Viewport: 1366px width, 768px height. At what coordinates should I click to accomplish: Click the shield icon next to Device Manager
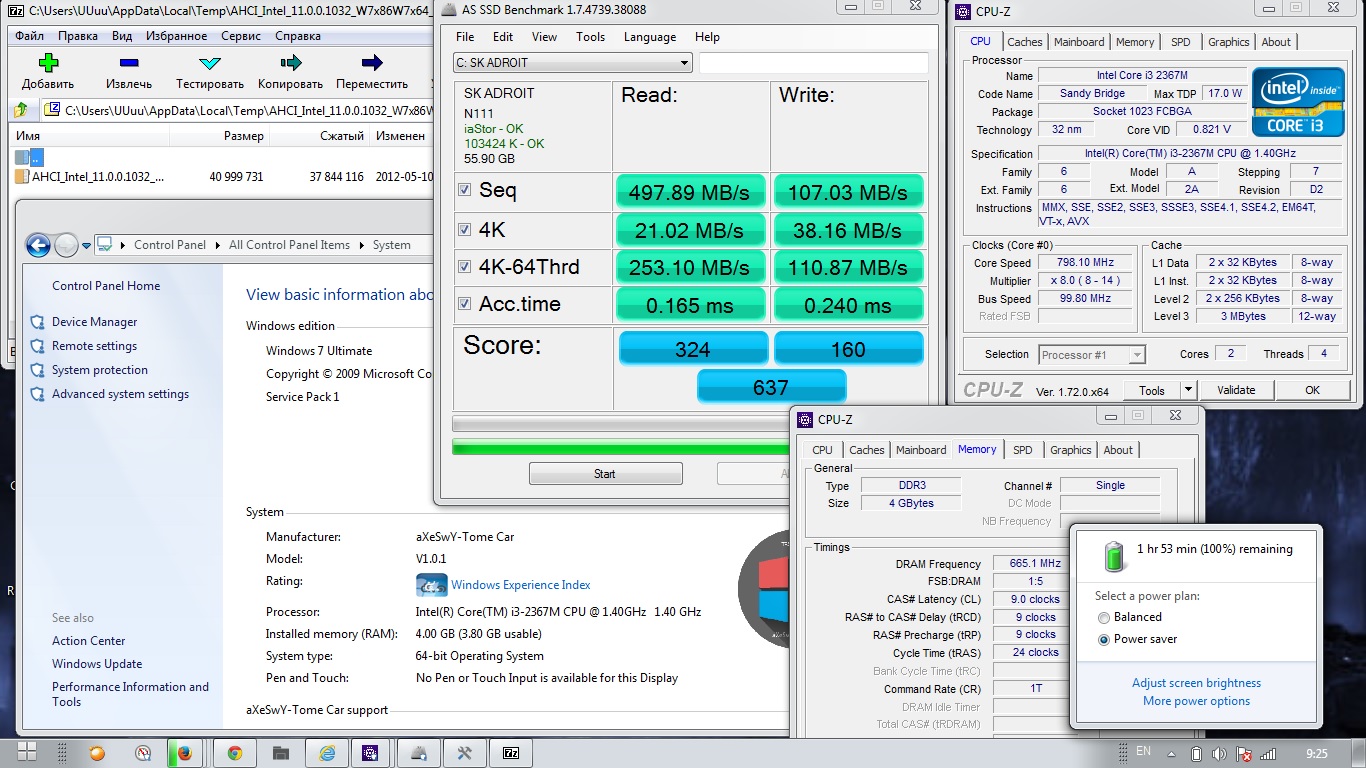point(38,322)
